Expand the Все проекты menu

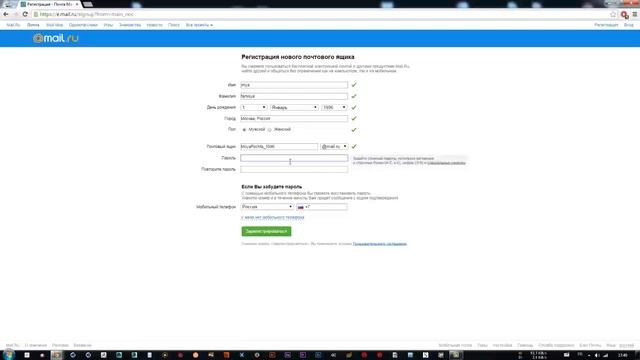(199, 25)
